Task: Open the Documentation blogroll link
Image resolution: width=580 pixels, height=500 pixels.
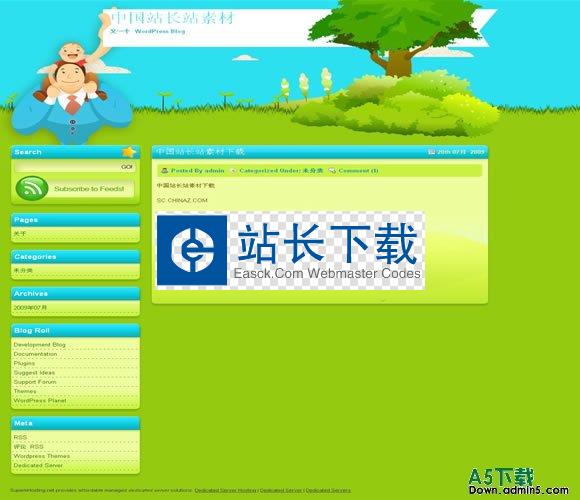Action: tap(36, 354)
